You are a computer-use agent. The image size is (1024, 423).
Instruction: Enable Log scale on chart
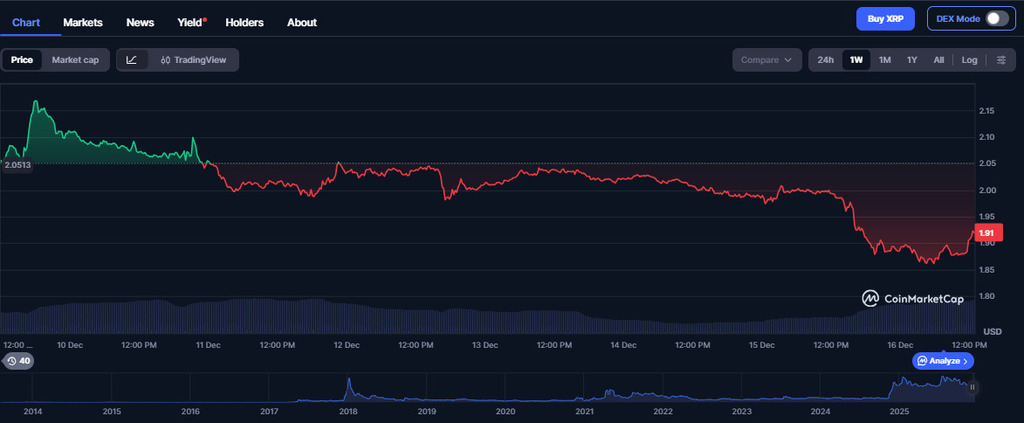coord(969,60)
